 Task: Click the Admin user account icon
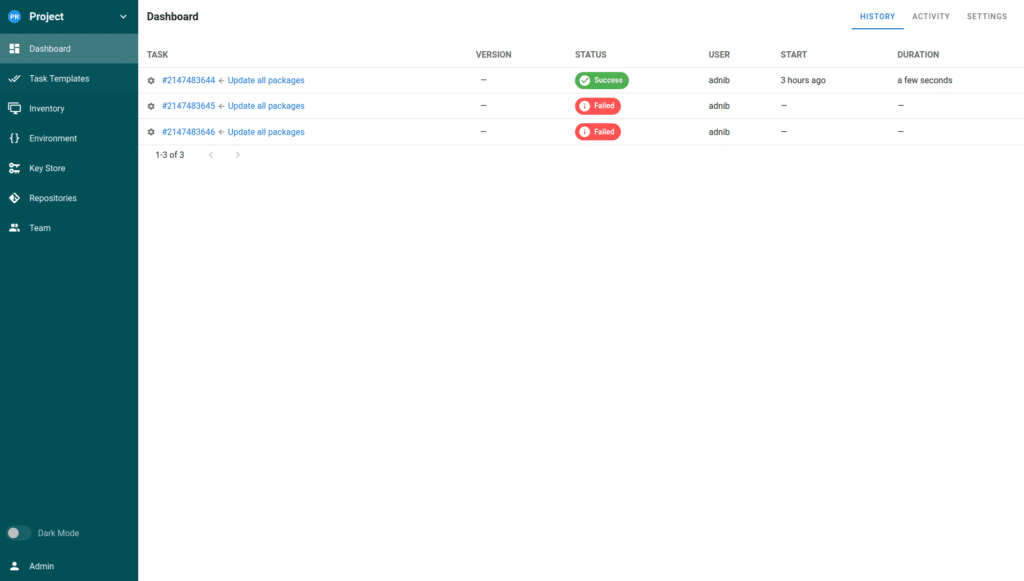(x=14, y=566)
